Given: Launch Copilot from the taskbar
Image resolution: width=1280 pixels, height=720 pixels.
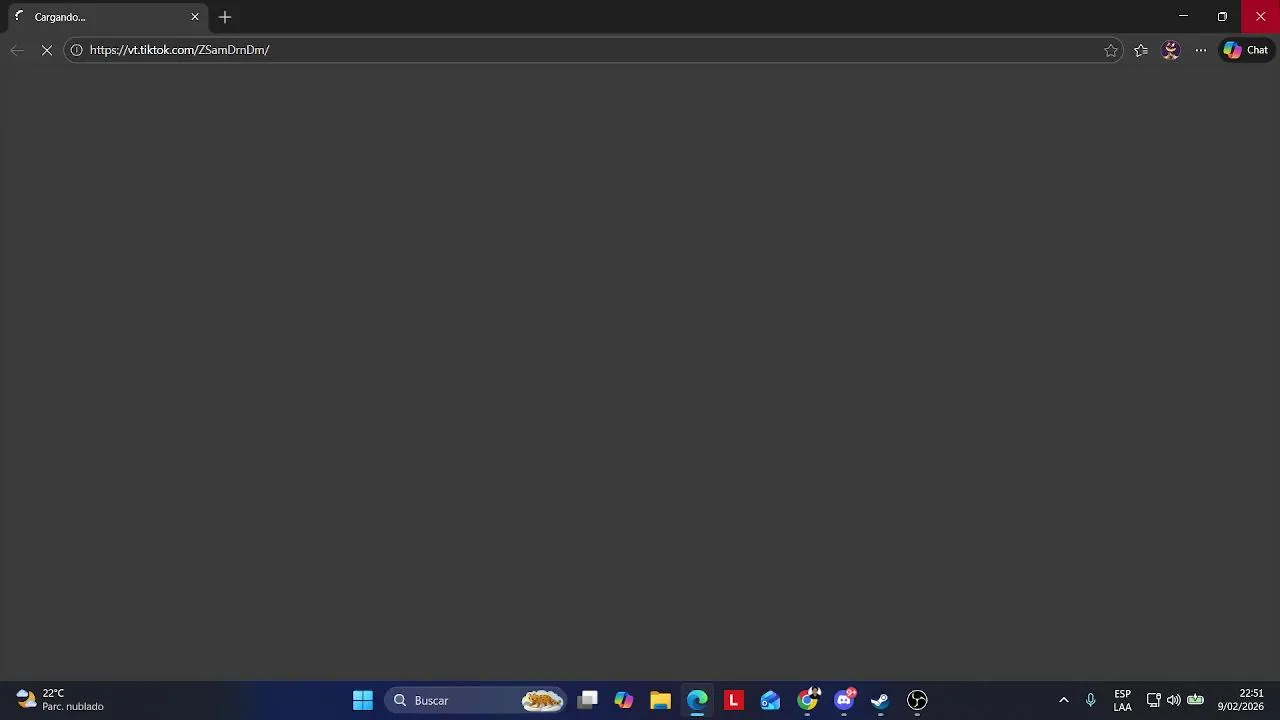Looking at the screenshot, I should 624,700.
